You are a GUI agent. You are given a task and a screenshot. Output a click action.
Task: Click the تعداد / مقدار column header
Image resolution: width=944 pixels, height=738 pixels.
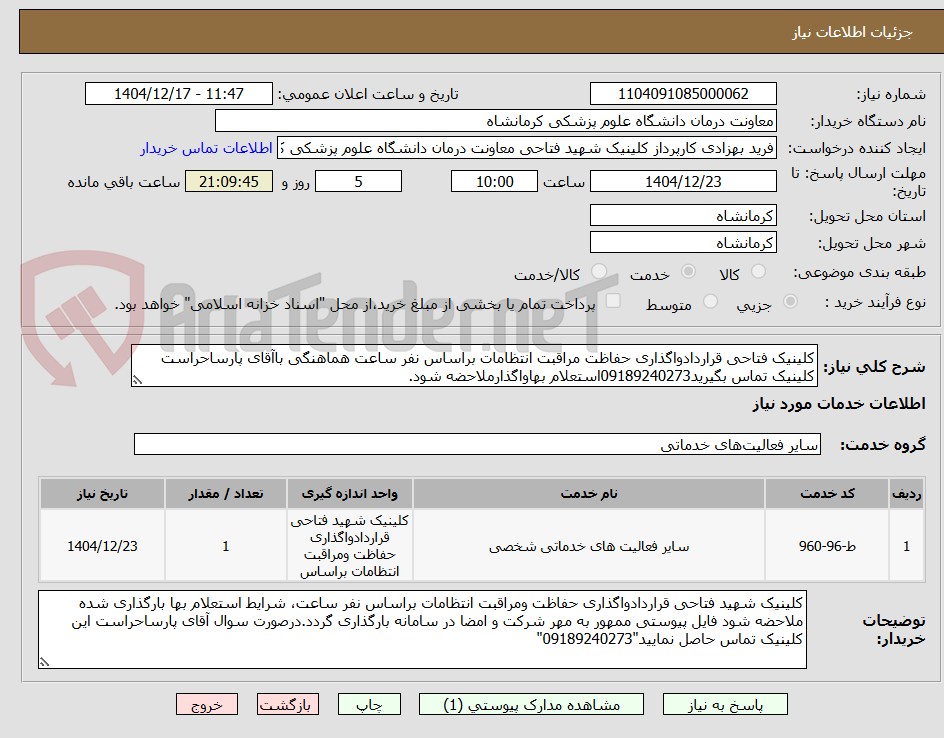[226, 494]
